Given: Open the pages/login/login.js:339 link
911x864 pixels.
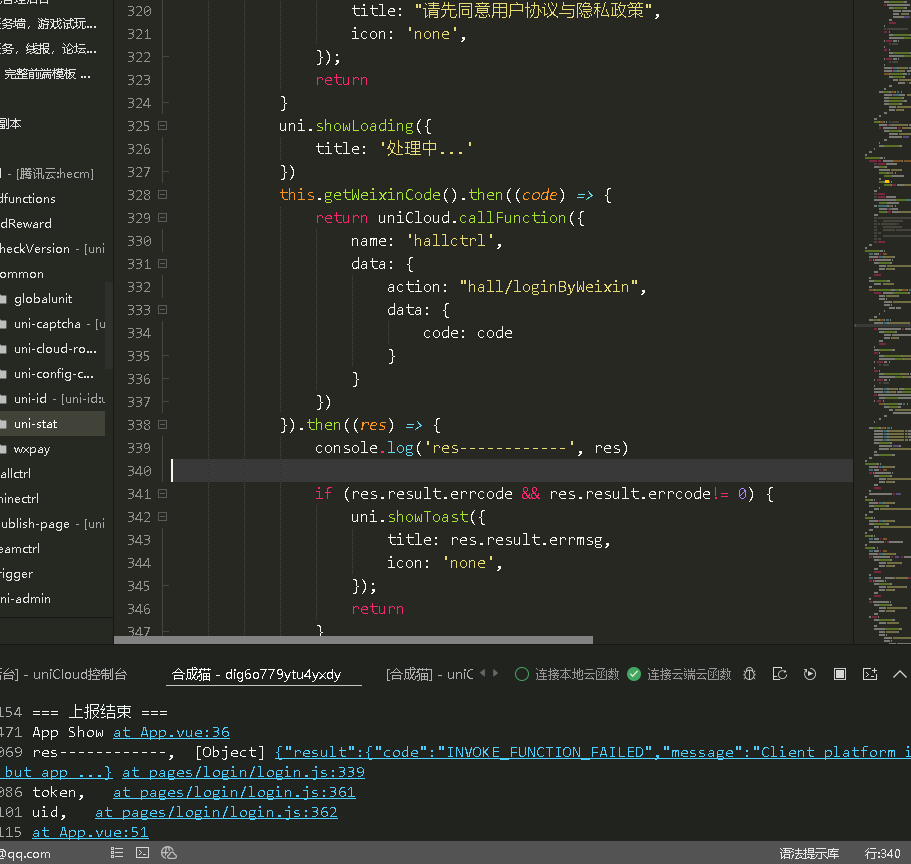Looking at the screenshot, I should click(x=243, y=772).
